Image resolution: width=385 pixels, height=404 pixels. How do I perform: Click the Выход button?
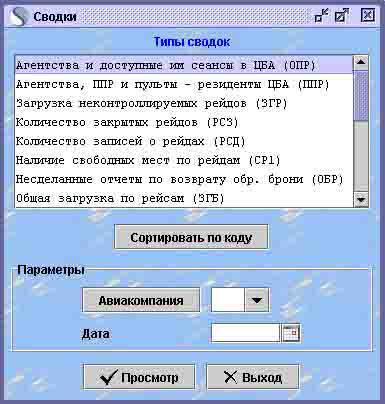[253, 377]
